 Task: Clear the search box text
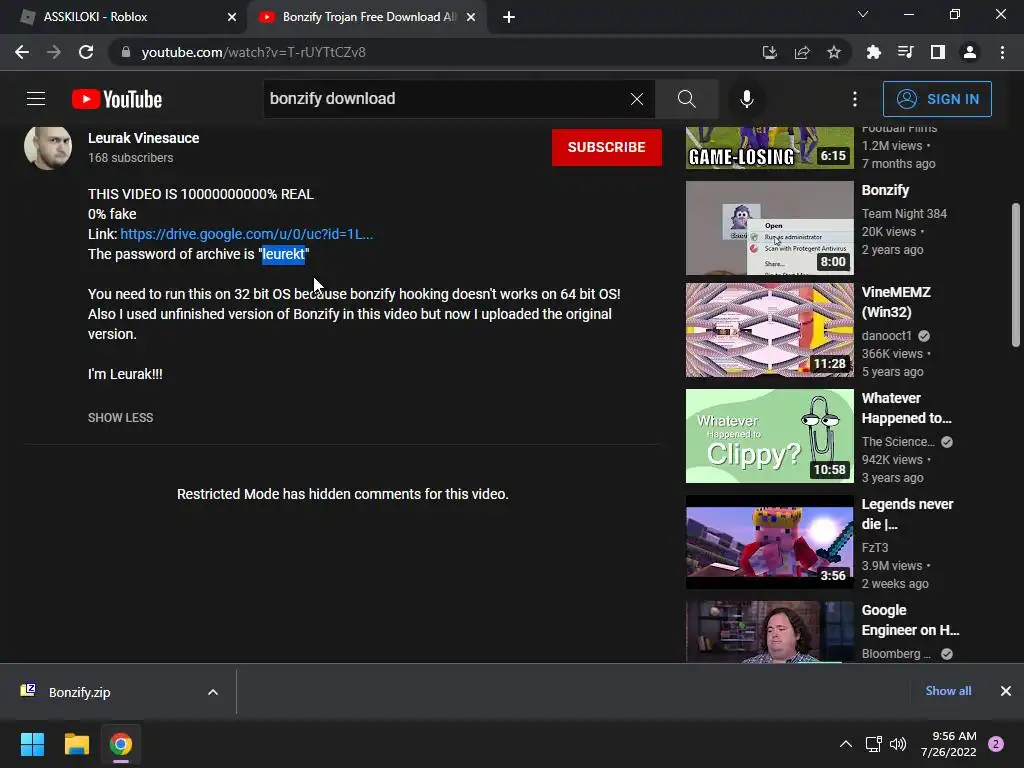coord(637,99)
